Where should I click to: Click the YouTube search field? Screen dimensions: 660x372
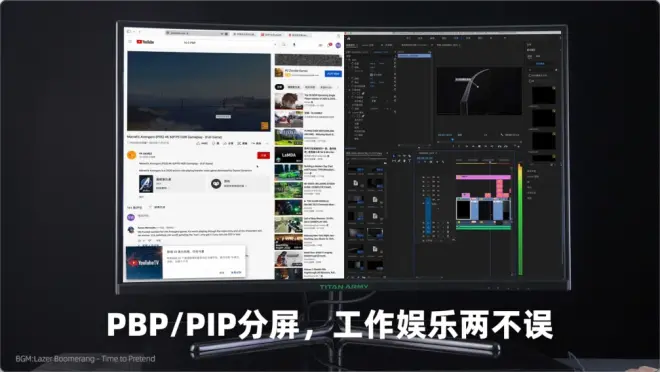pos(228,43)
